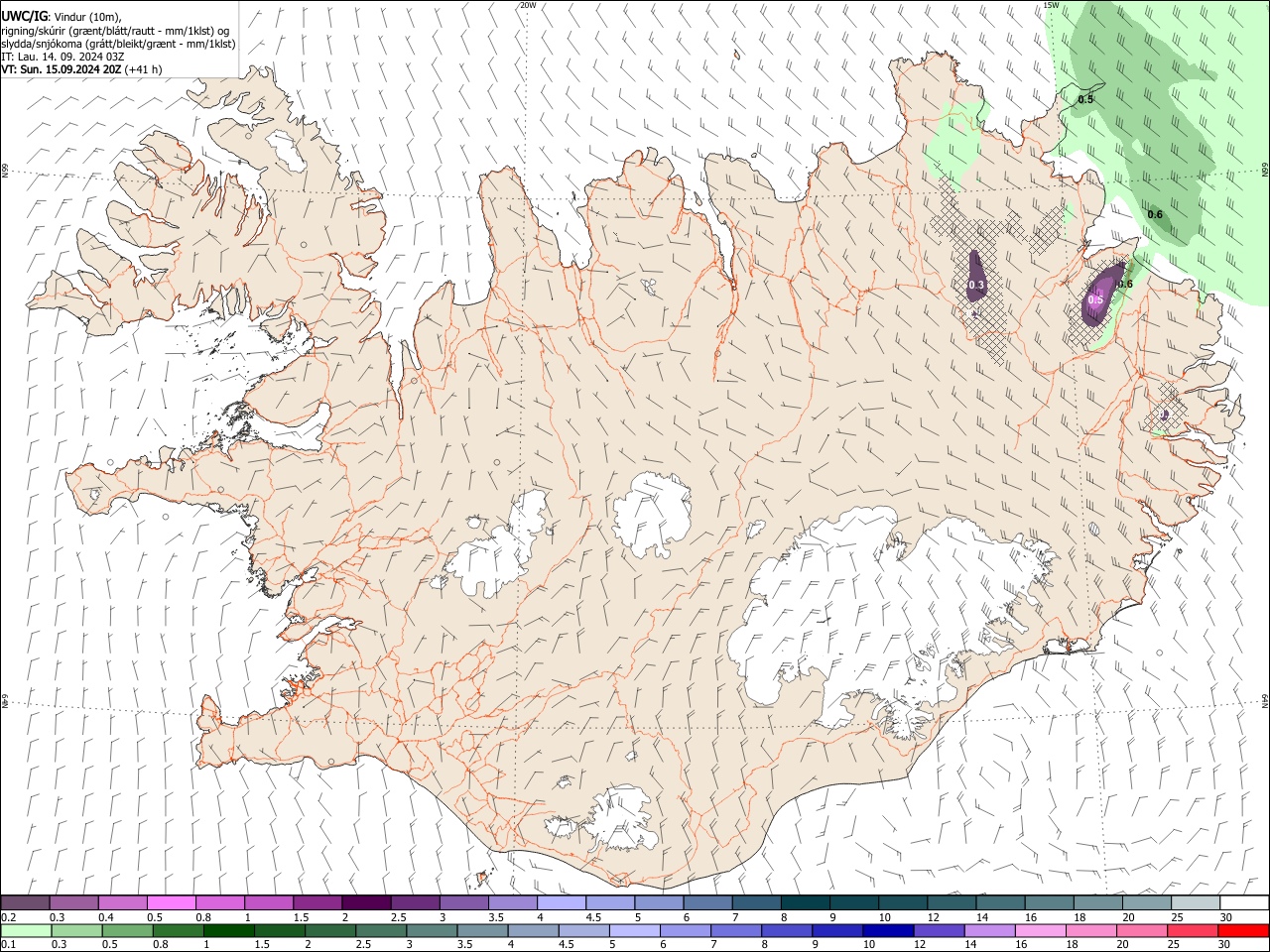Select the darkest green 1 swatch in lower scale

229,931
